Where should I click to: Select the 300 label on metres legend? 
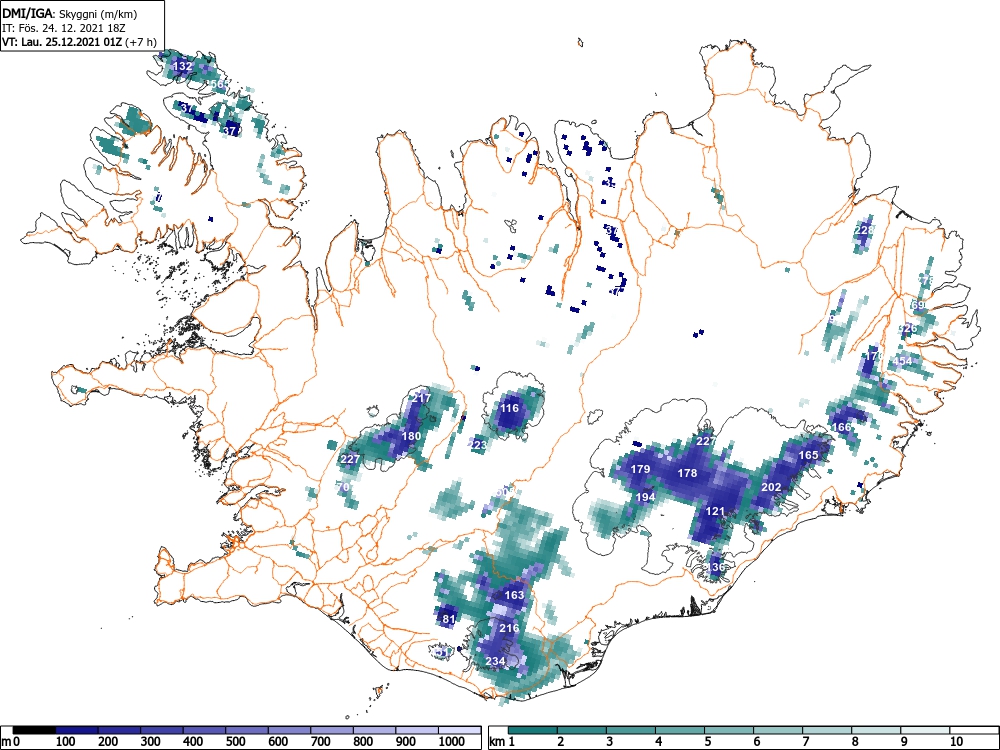click(151, 741)
